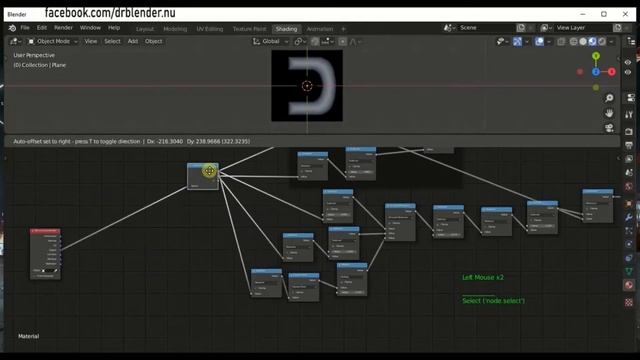Open the Window menu
Image resolution: width=640 pixels, height=360 pixels.
click(x=90, y=28)
